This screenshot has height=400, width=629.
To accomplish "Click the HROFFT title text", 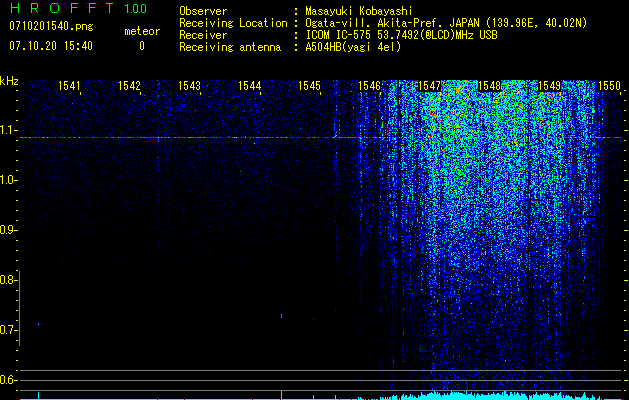I will coord(62,8).
